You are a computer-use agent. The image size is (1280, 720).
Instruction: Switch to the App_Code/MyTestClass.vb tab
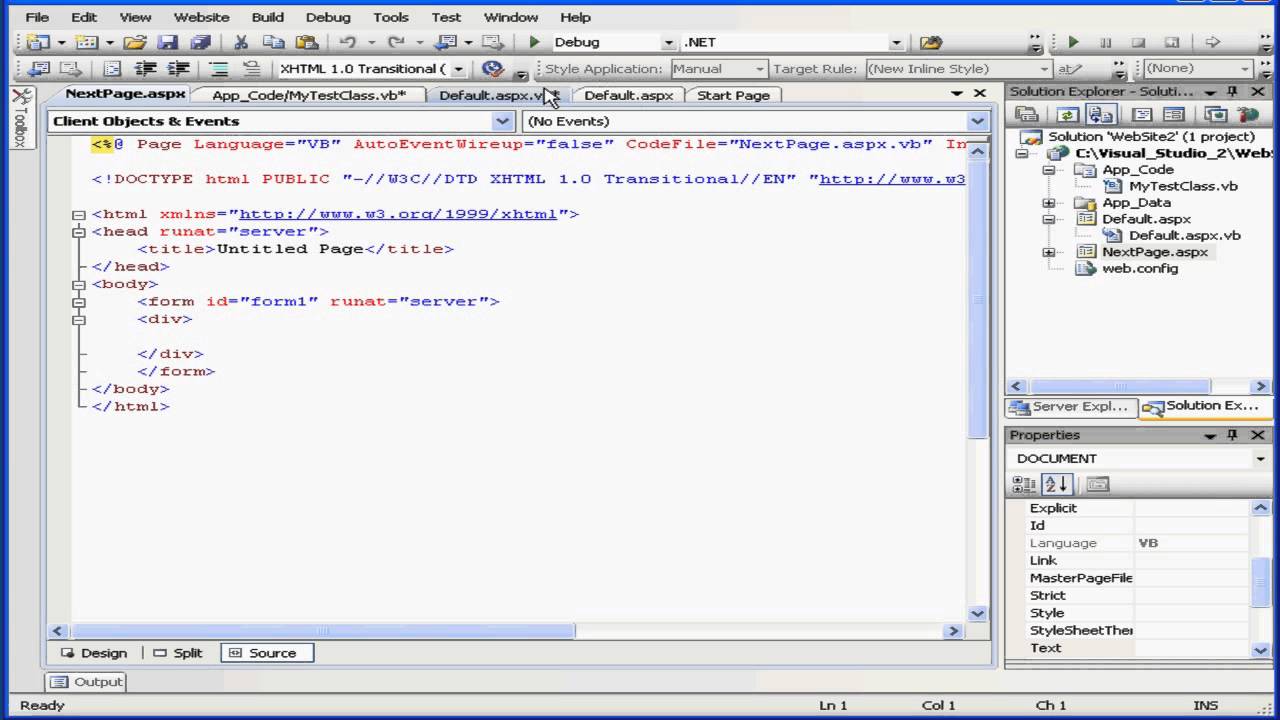point(309,95)
